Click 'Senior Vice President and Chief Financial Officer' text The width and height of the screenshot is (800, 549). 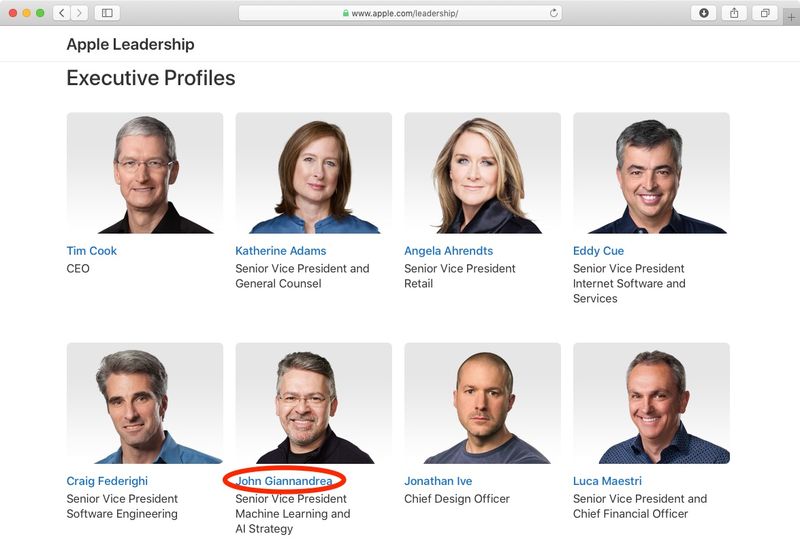click(640, 506)
